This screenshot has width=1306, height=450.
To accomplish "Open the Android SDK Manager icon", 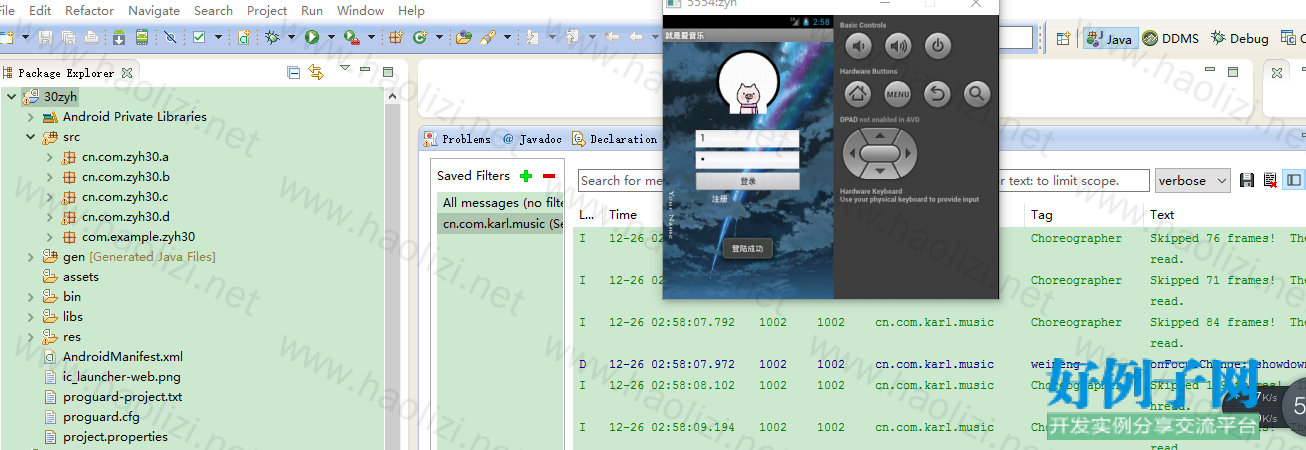I will pos(118,37).
